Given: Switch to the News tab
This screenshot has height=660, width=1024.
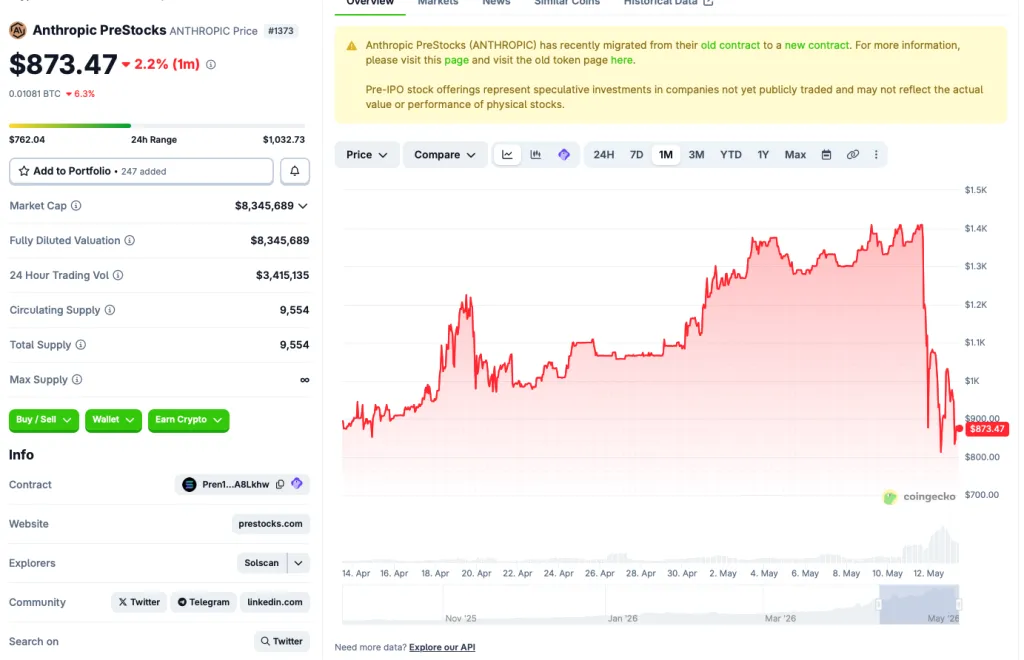Looking at the screenshot, I should point(496,3).
